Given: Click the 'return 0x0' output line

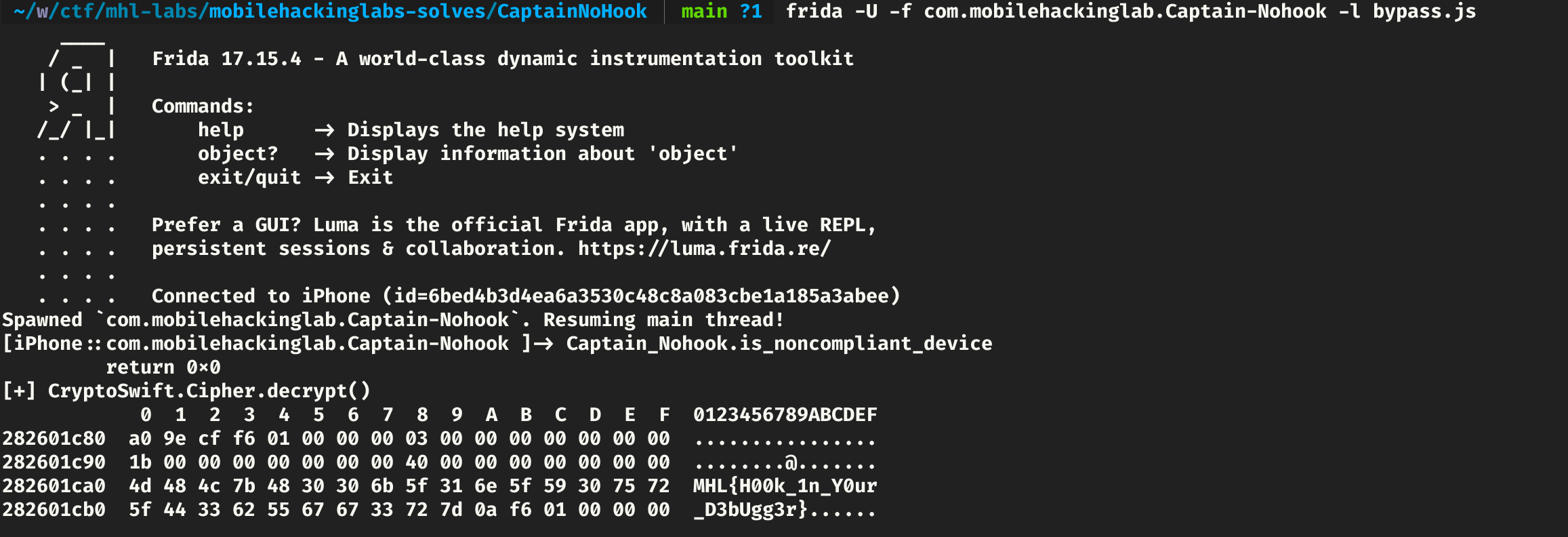Looking at the screenshot, I should [163, 367].
